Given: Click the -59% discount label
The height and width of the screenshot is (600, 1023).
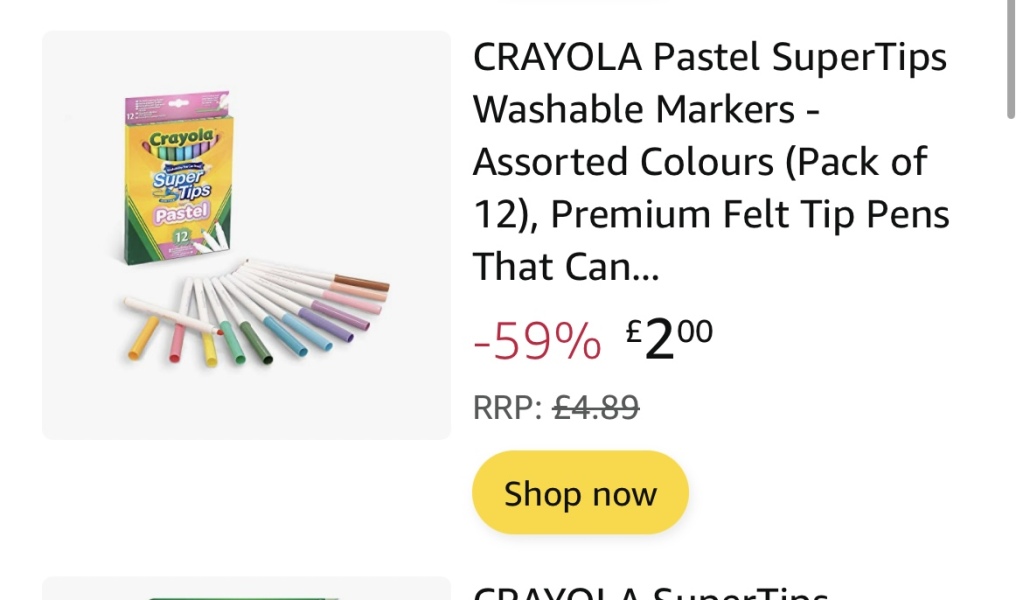Looking at the screenshot, I should tap(537, 343).
